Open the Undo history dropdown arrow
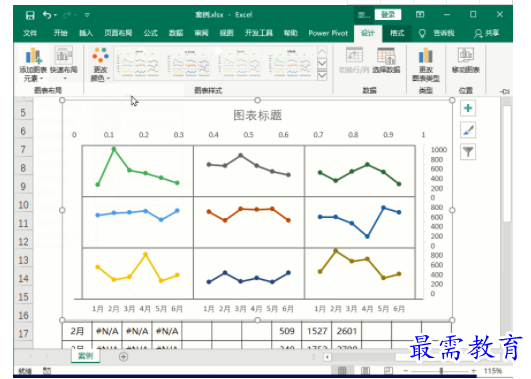Viewport: 531px width, 379px height. point(55,15)
